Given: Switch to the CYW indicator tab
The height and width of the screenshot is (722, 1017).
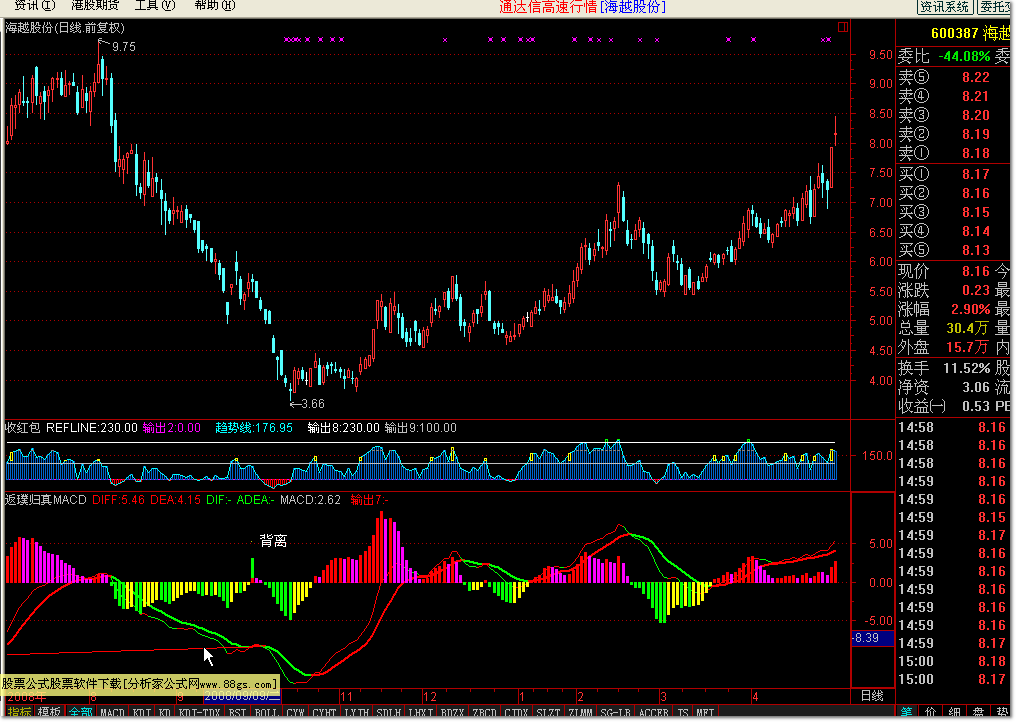Looking at the screenshot, I should coord(296,712).
